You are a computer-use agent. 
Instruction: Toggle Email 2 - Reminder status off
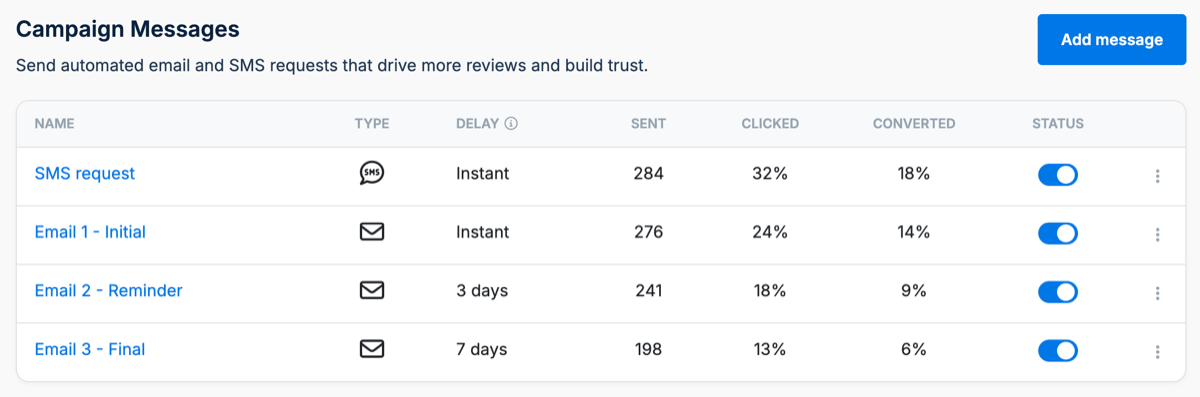(x=1058, y=292)
